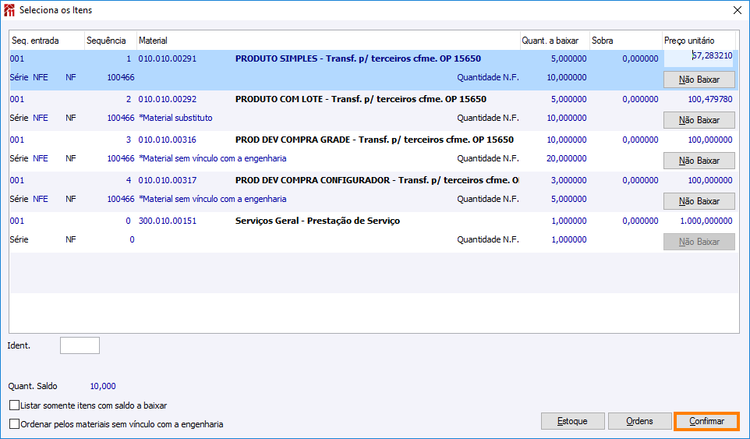Edit the Preço unitário field 57,283210
Image resolution: width=750 pixels, height=439 pixels.
[699, 57]
